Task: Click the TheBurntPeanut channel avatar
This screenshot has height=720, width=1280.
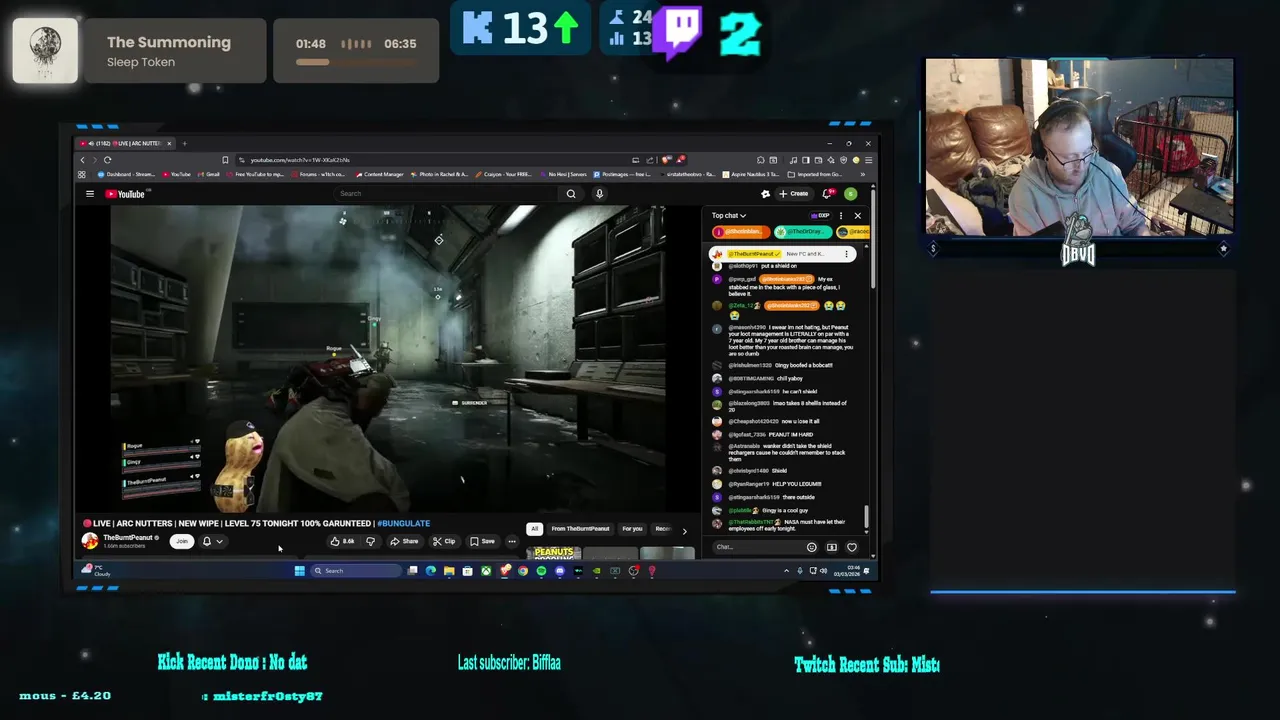Action: [x=90, y=541]
